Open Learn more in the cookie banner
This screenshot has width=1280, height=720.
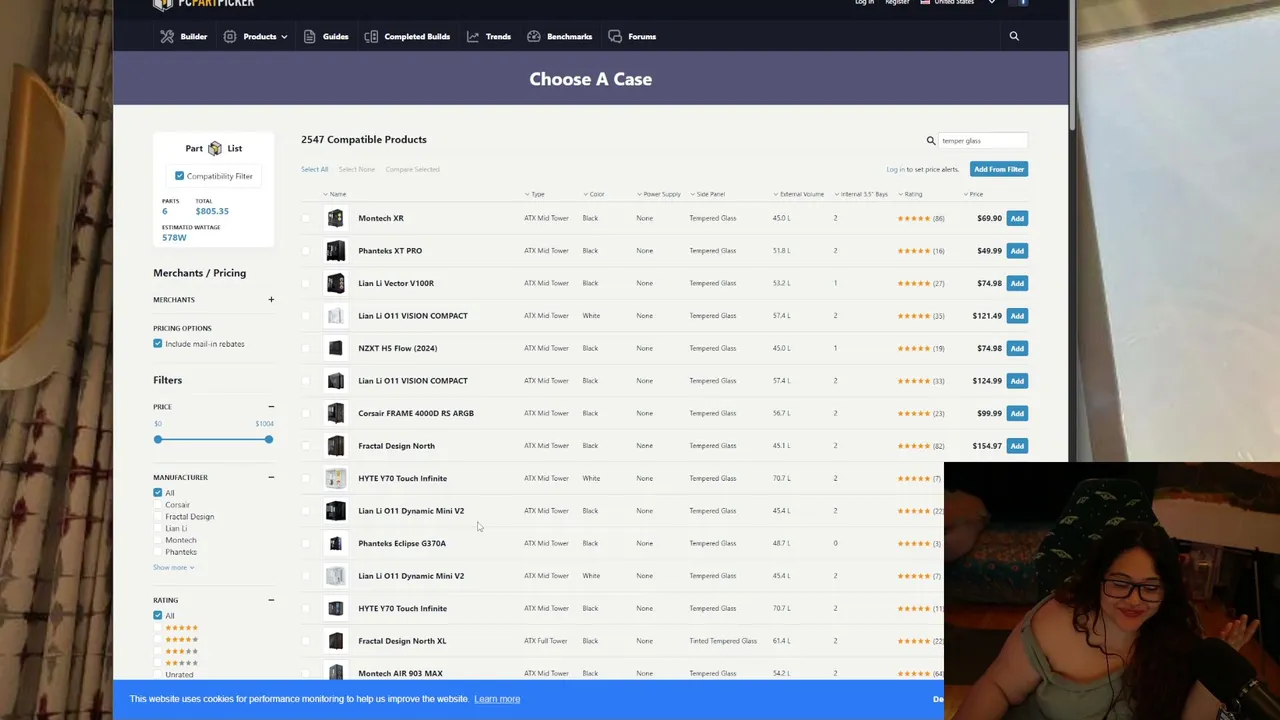497,699
